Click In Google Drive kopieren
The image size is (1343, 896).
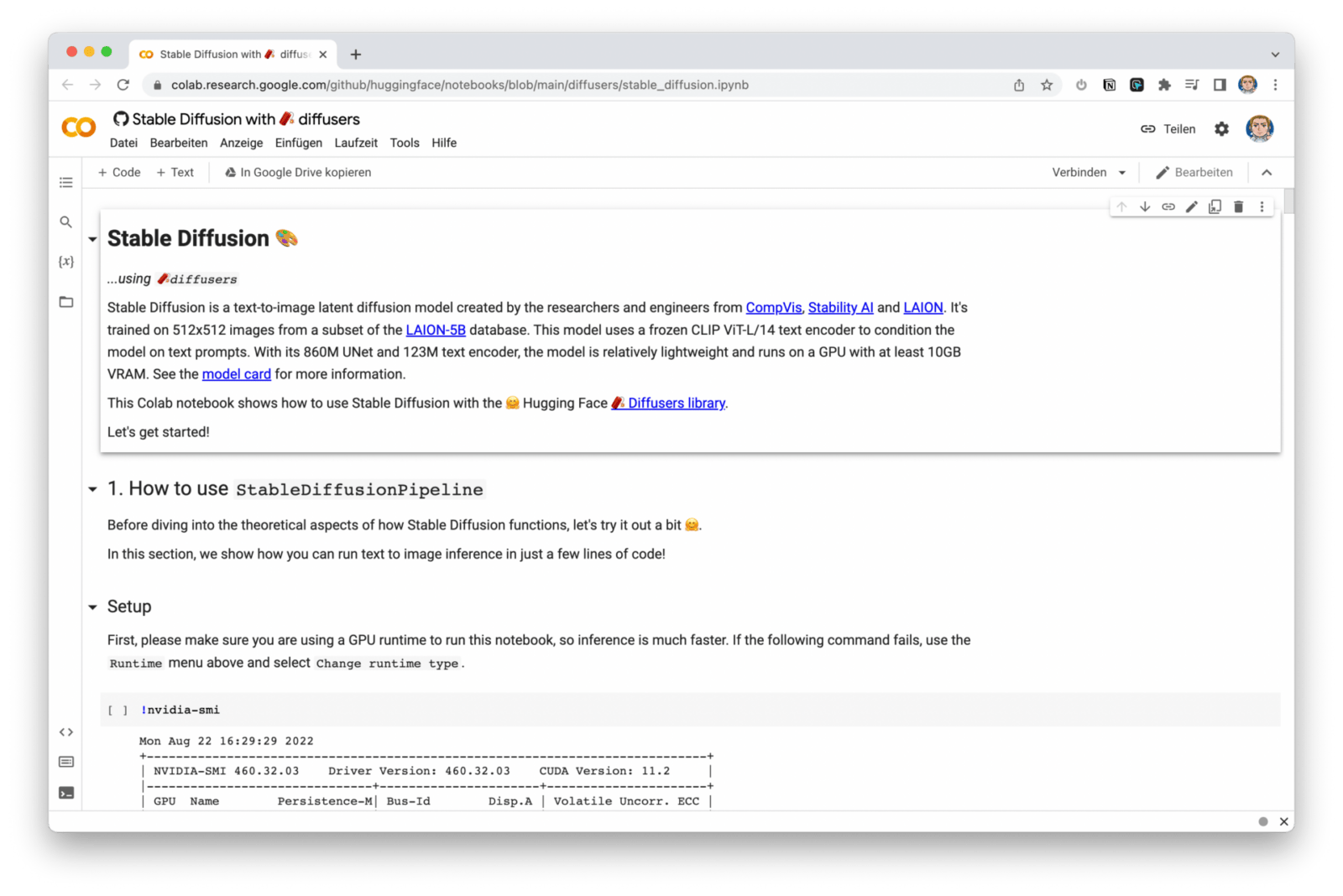(298, 173)
